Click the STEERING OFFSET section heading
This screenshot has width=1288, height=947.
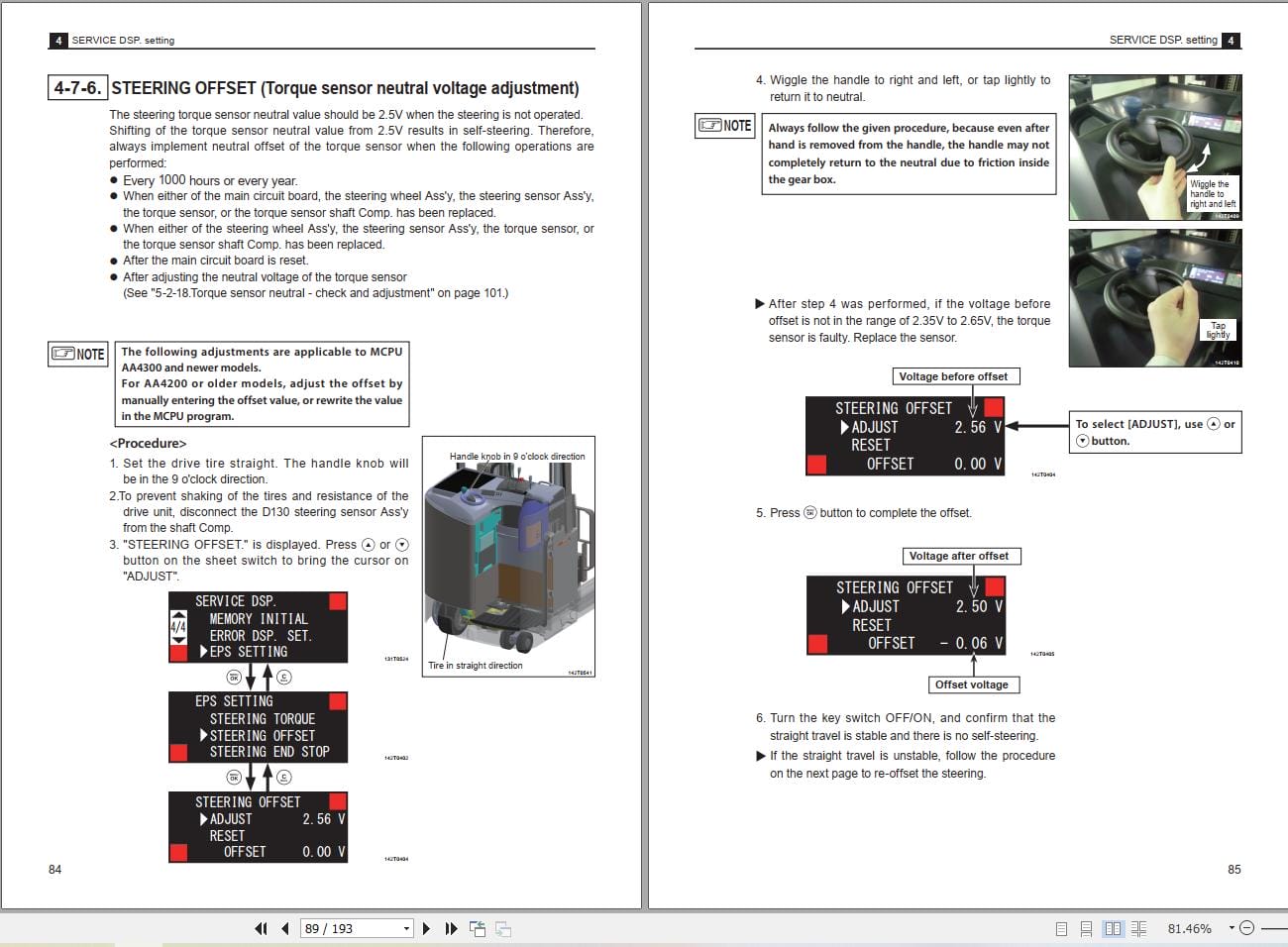pos(345,88)
